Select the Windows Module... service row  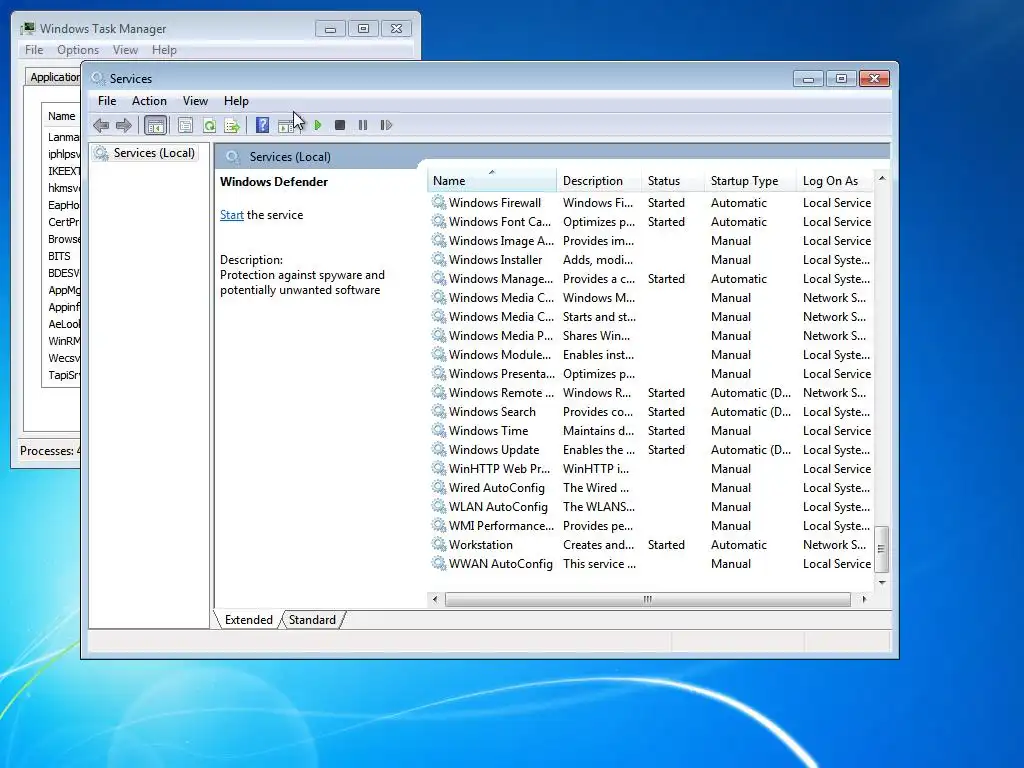pyautogui.click(x=651, y=355)
